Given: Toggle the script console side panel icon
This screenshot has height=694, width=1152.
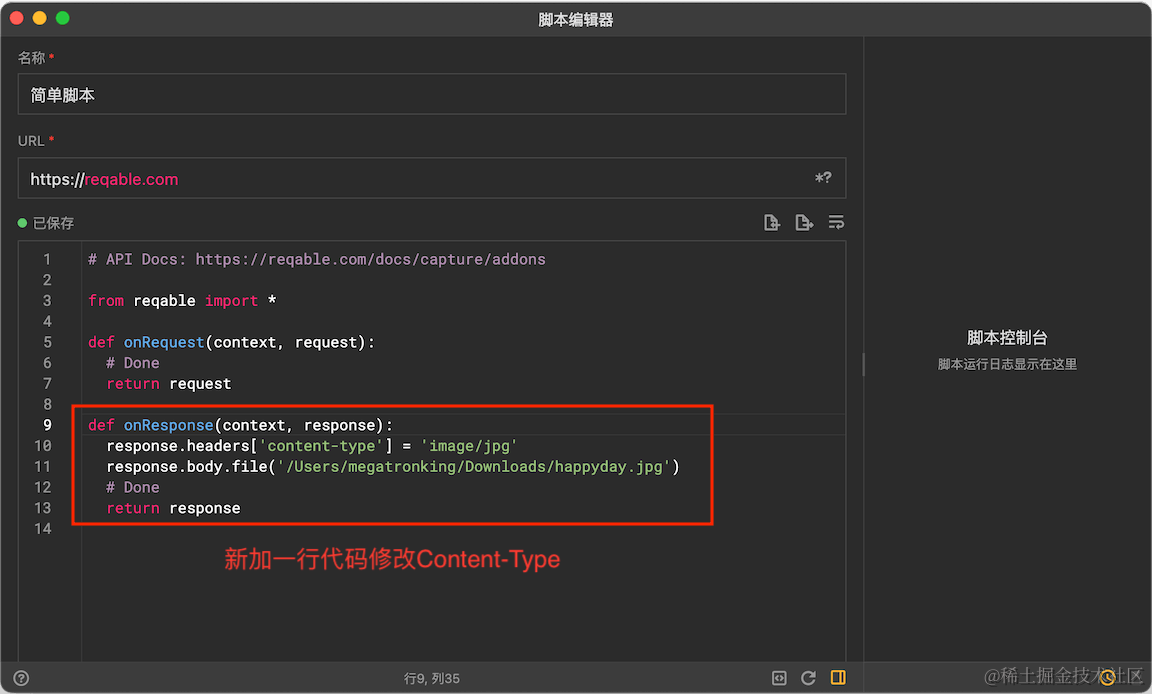Looking at the screenshot, I should click(838, 677).
